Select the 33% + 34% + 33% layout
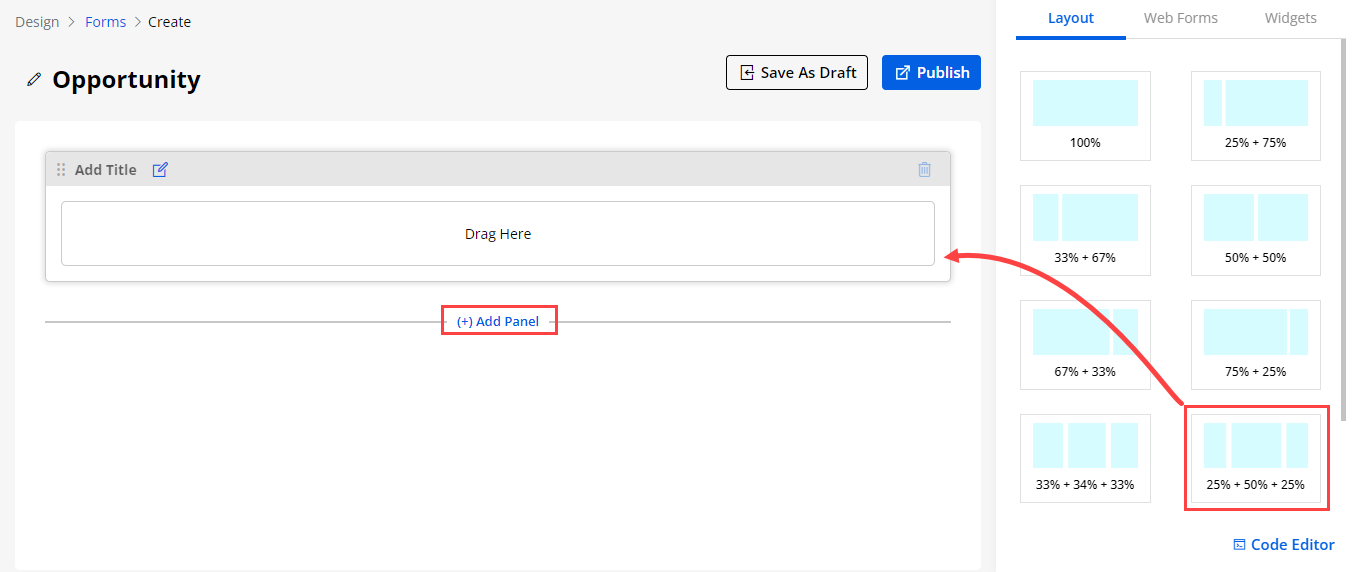The image size is (1352, 572). 1085,458
